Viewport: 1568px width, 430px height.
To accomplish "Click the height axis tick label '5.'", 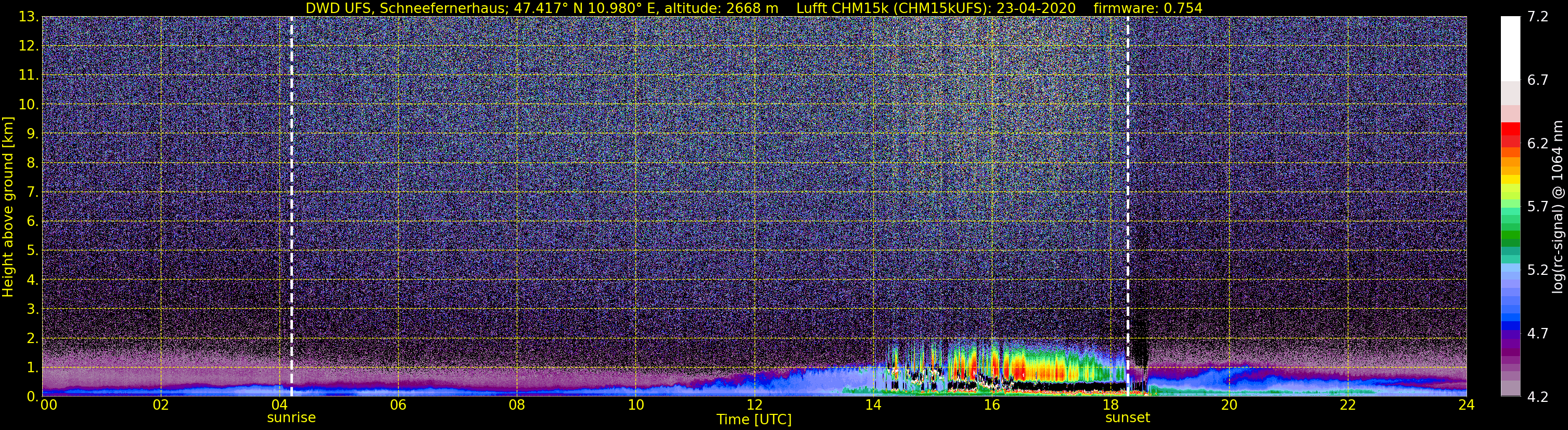I will (32, 251).
